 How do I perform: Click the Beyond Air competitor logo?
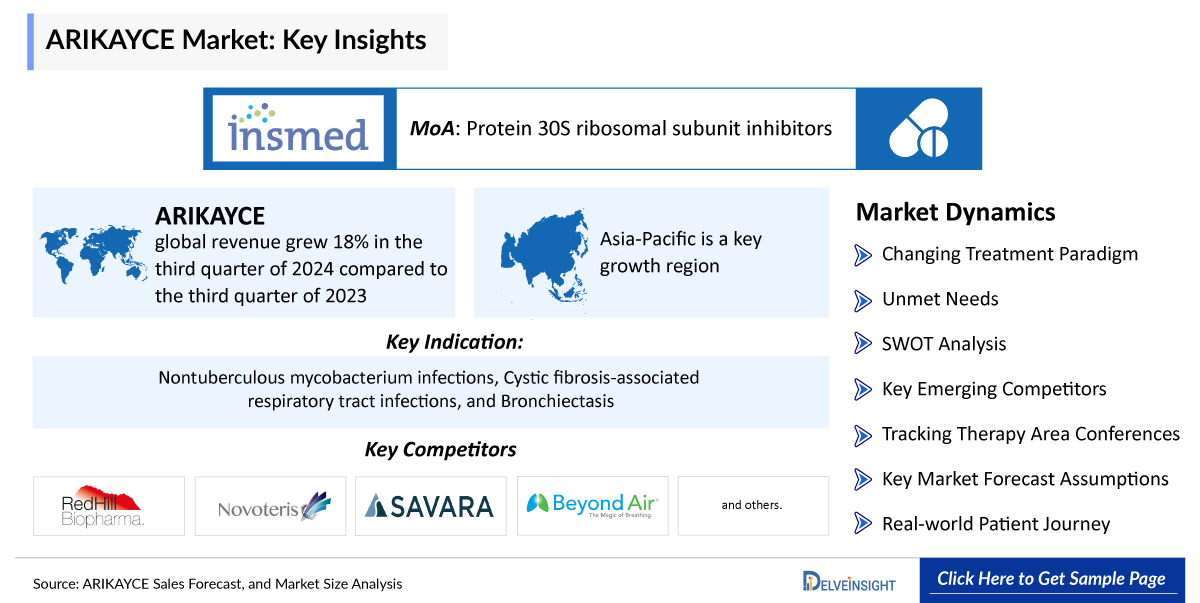(x=591, y=504)
